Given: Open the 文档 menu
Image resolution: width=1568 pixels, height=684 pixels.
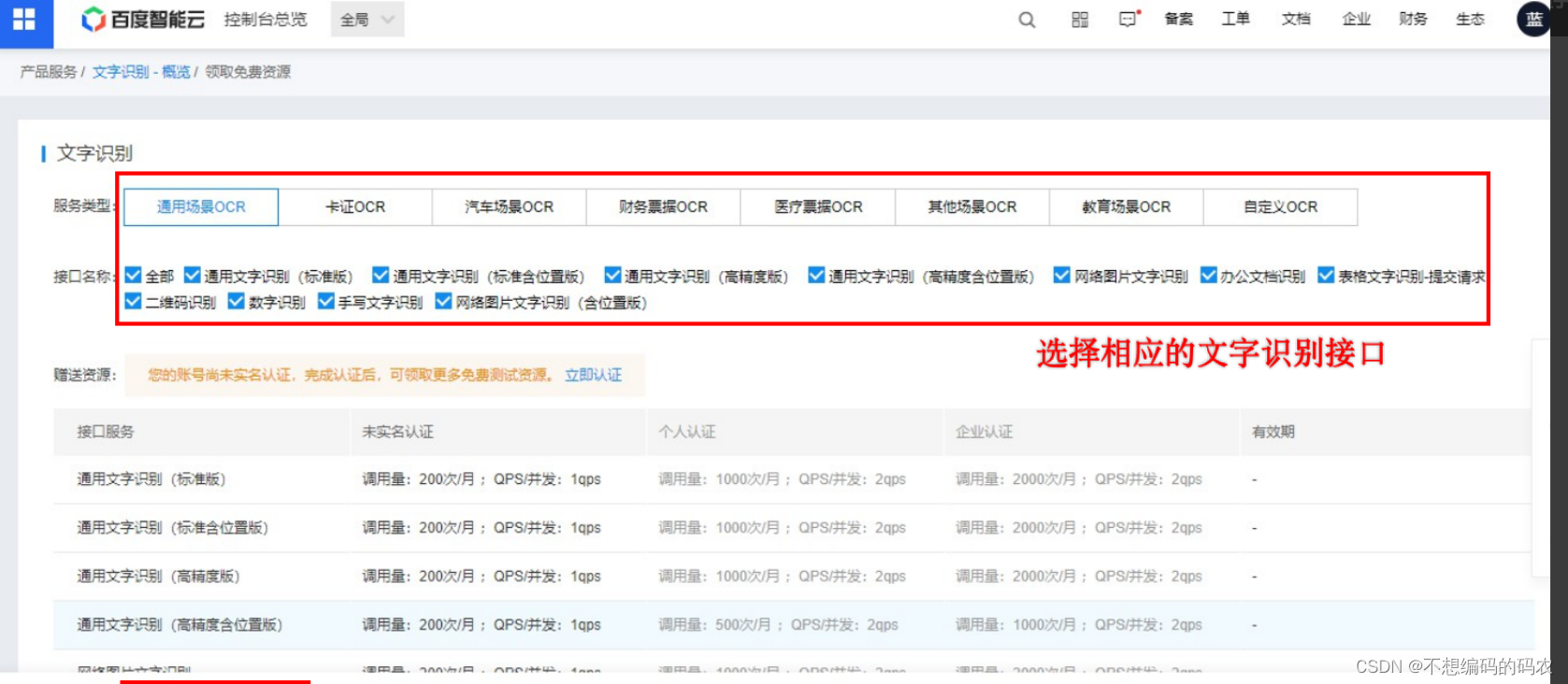Looking at the screenshot, I should click(1296, 20).
